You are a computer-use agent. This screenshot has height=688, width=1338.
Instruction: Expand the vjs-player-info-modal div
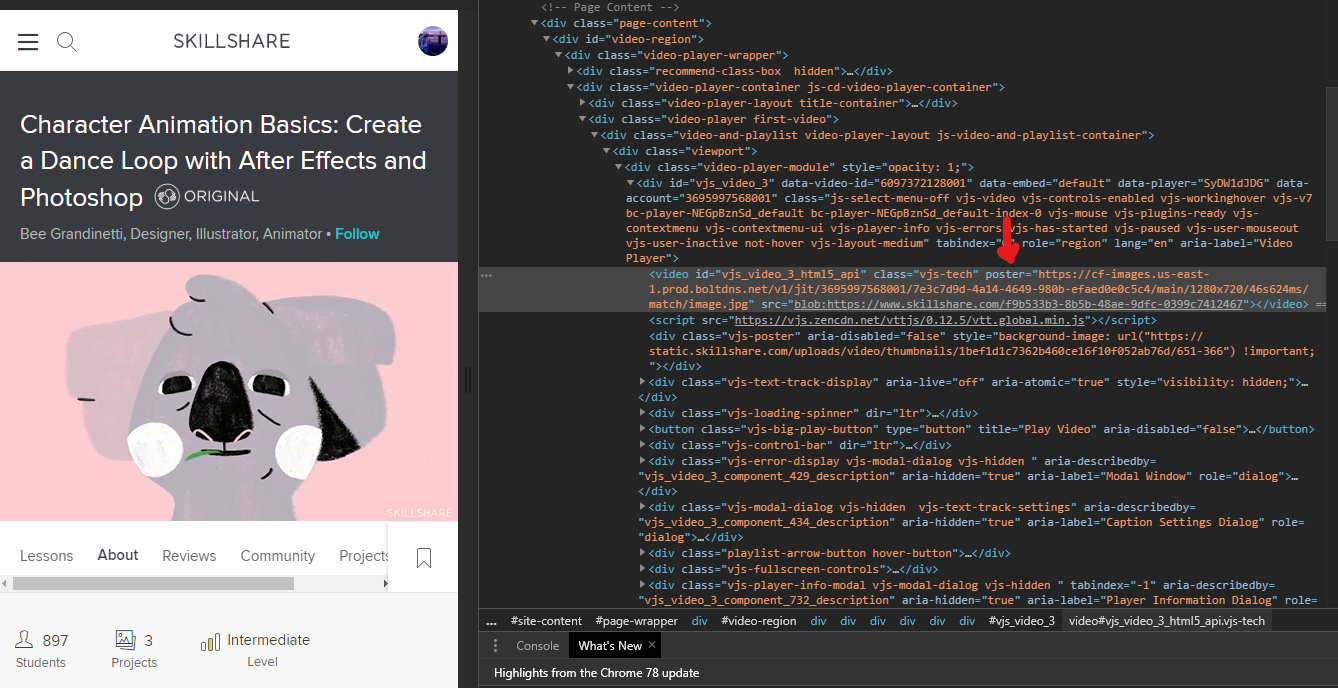click(x=643, y=585)
